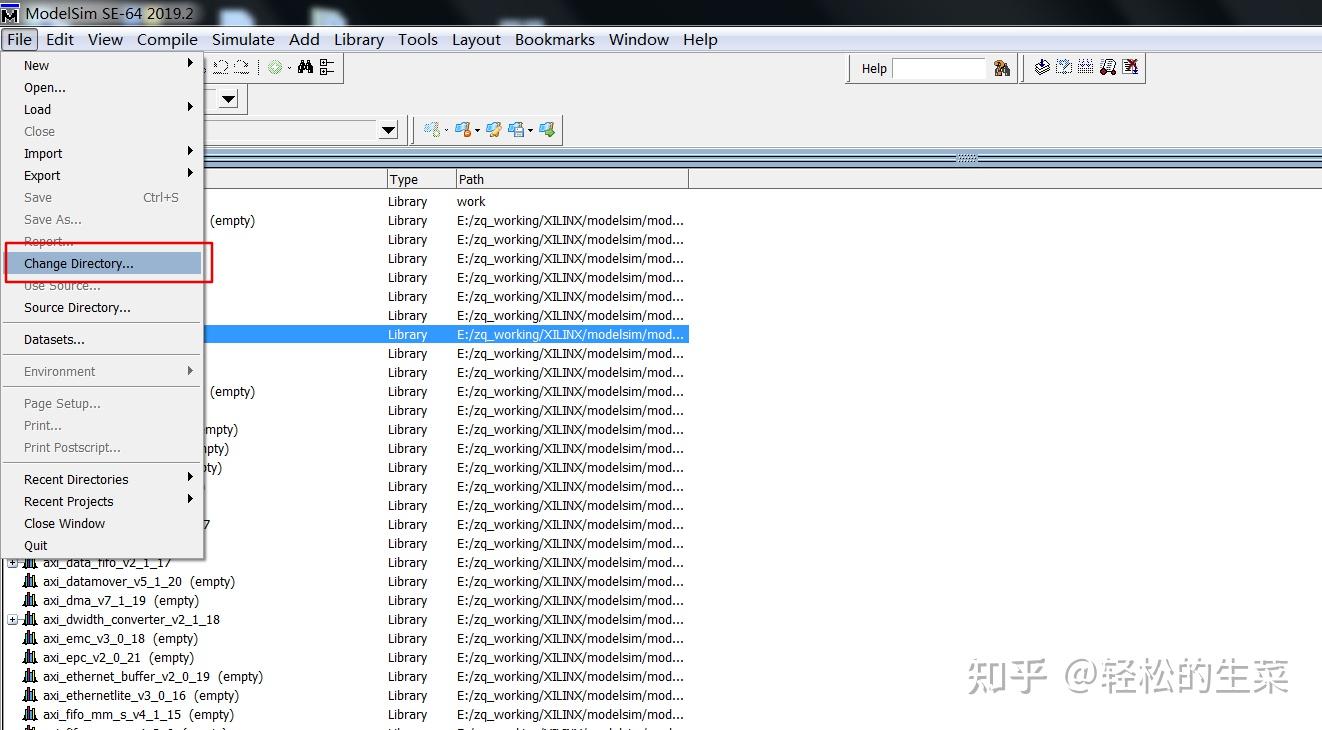Open the Library menu in menu bar

(x=359, y=39)
